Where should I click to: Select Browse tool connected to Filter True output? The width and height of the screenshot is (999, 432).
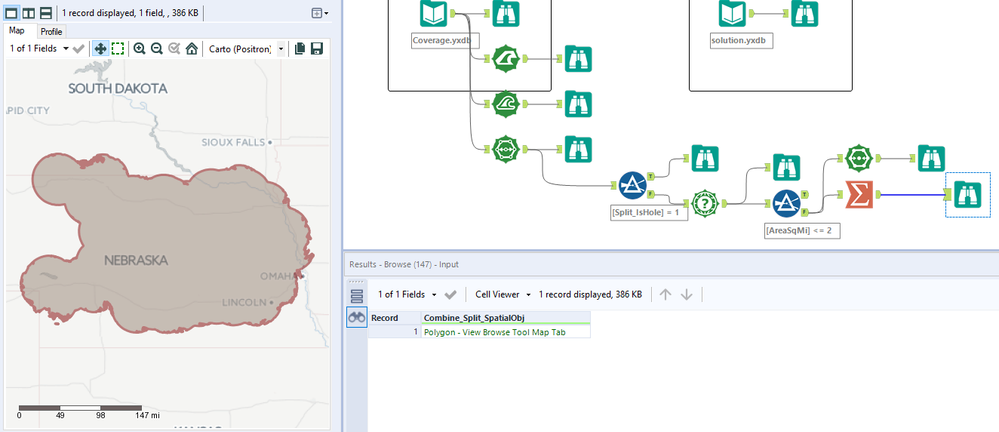pos(705,158)
